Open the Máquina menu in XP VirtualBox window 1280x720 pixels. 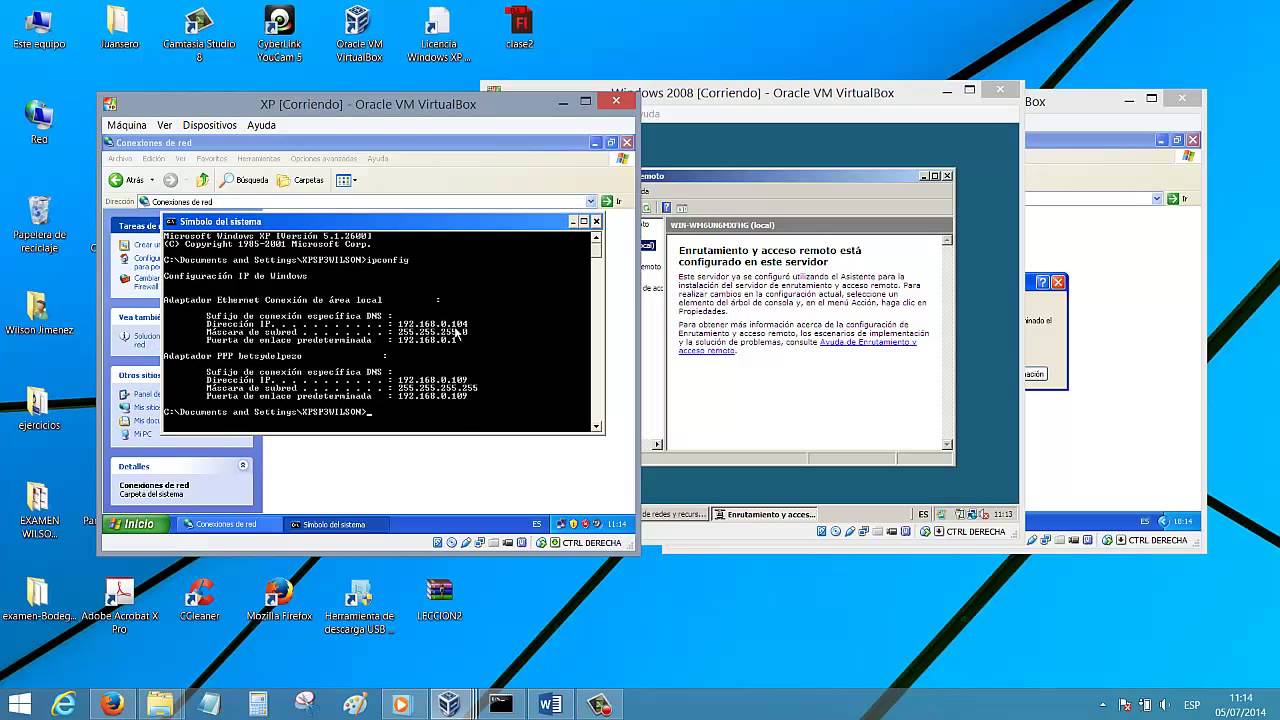pyautogui.click(x=127, y=125)
